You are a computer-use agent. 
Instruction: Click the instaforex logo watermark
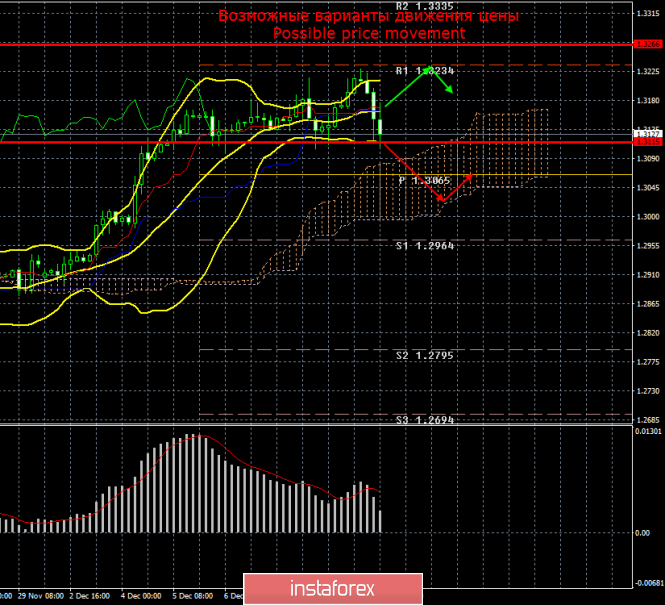332,585
